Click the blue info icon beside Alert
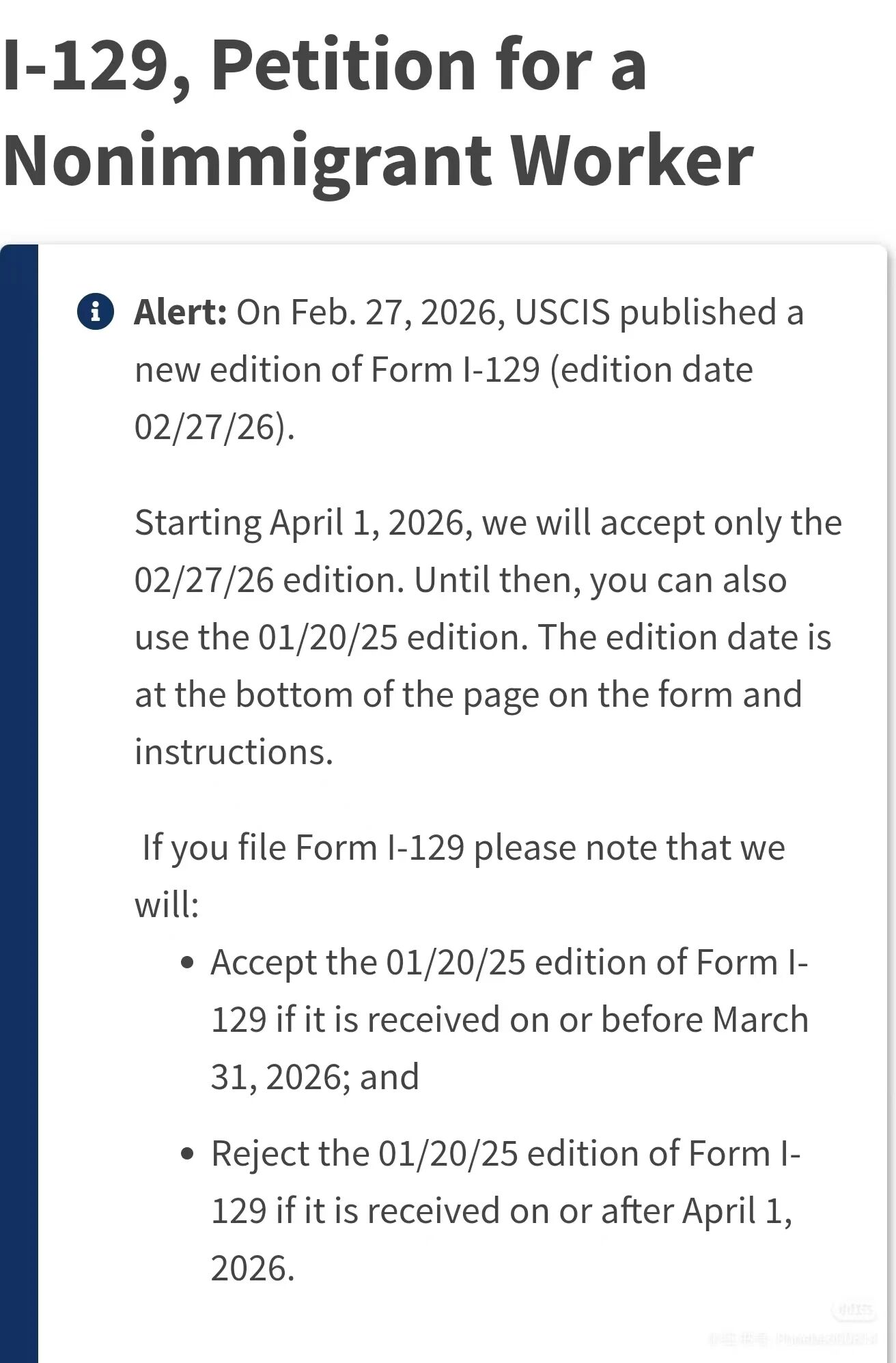The height and width of the screenshot is (1363, 896). [96, 311]
